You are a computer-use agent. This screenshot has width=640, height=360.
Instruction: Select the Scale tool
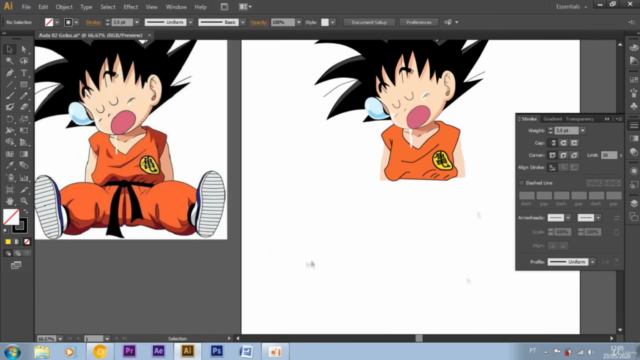pos(24,119)
